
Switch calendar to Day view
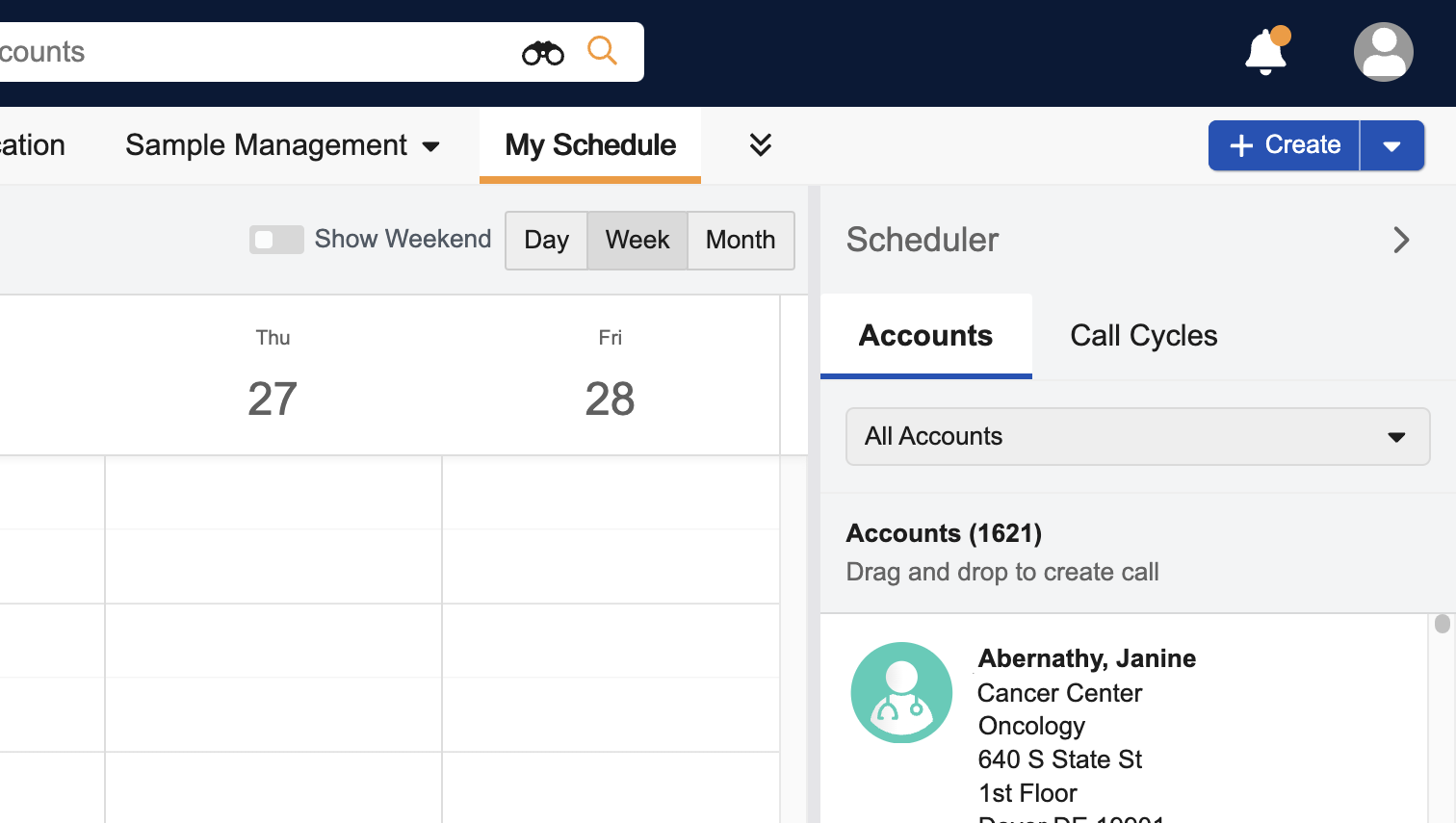pos(546,241)
